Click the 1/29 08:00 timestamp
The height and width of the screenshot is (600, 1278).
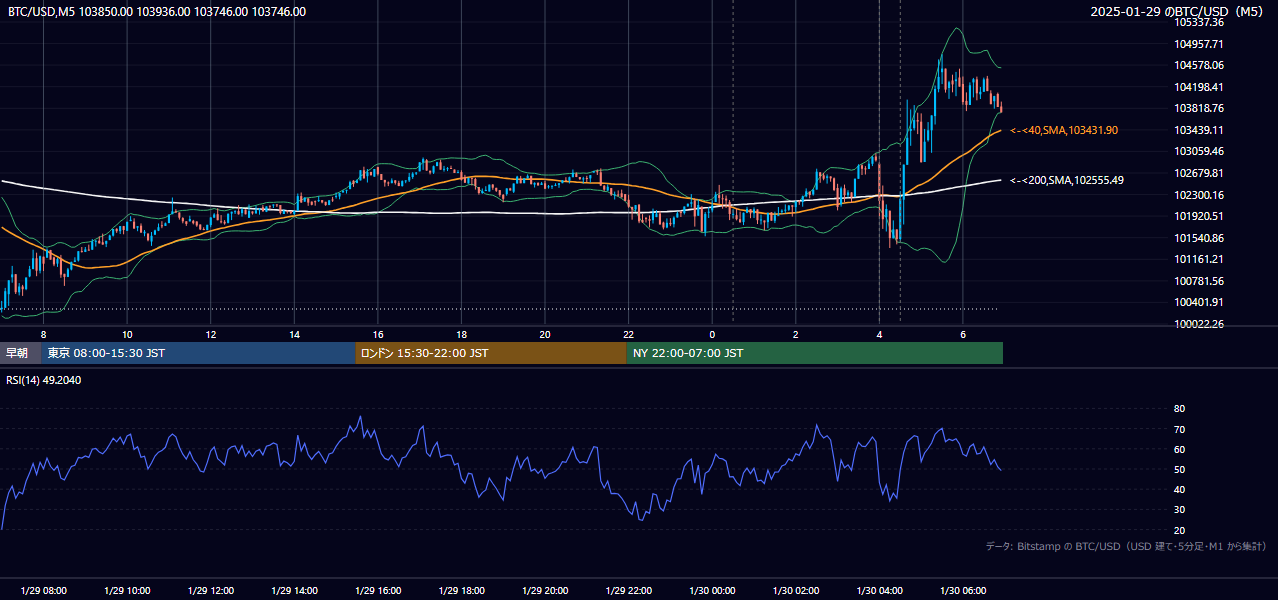[44, 591]
